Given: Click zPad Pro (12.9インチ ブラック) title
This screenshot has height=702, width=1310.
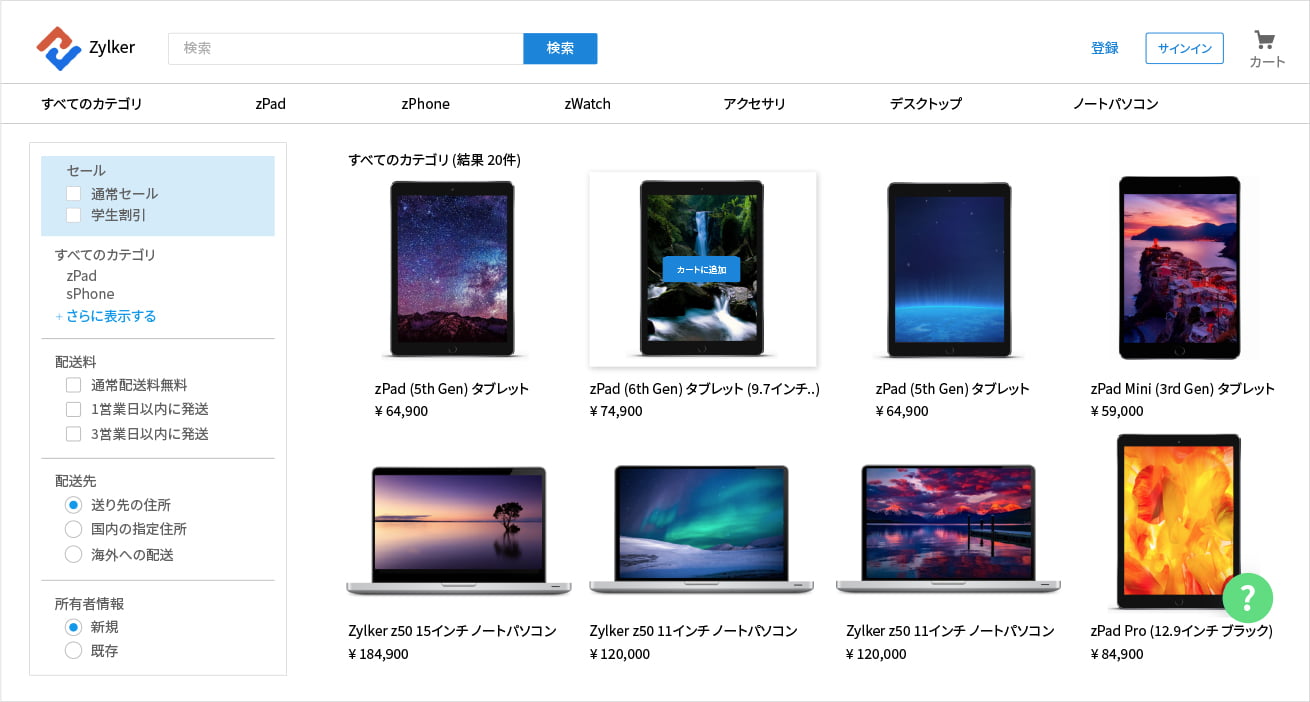Looking at the screenshot, I should 1182,631.
